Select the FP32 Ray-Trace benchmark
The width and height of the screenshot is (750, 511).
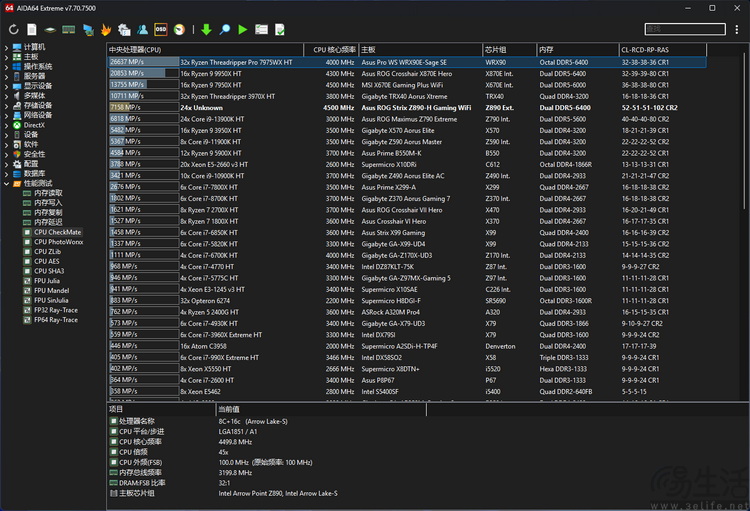click(56, 310)
